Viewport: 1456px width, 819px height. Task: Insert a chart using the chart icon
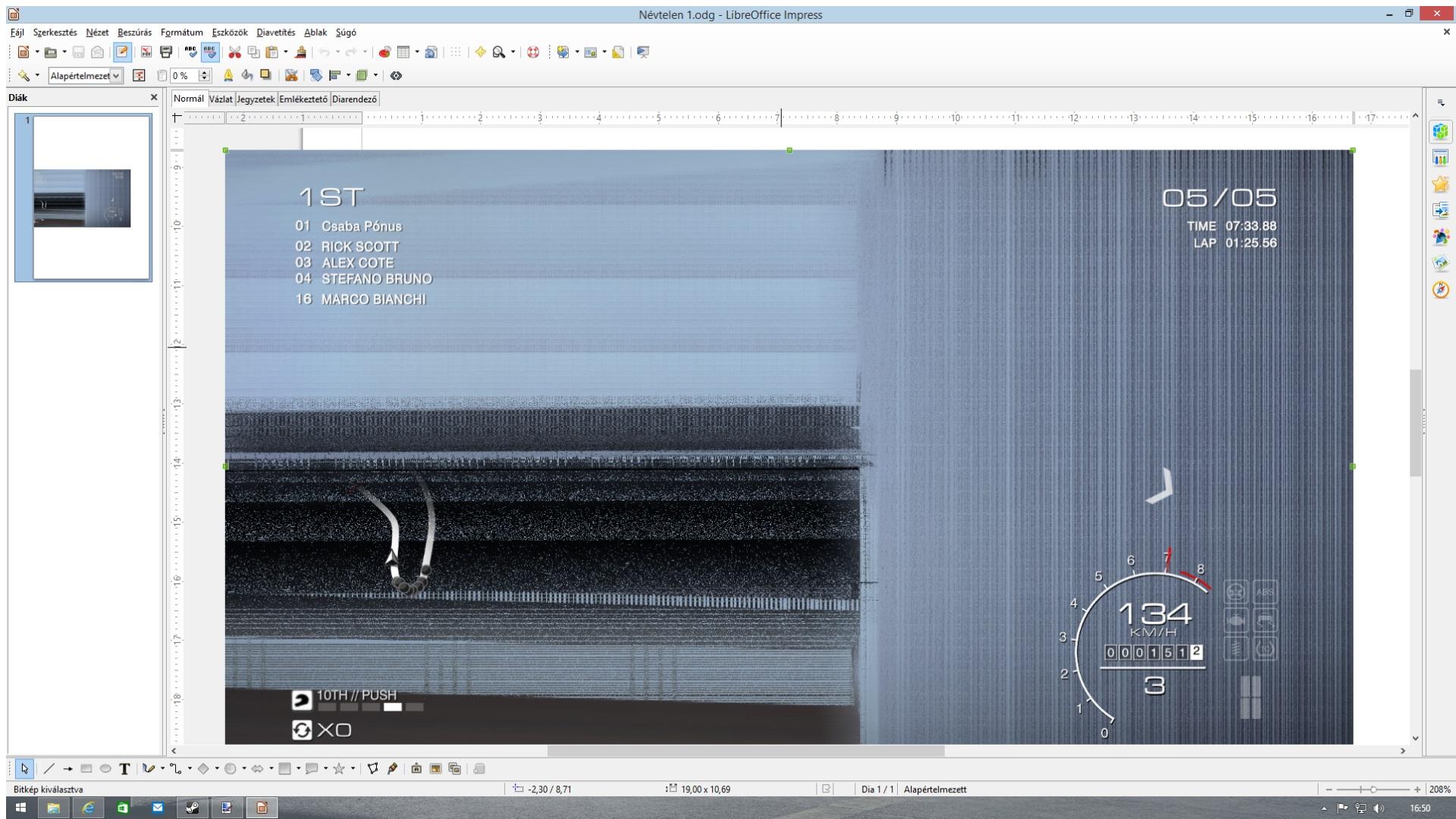384,52
